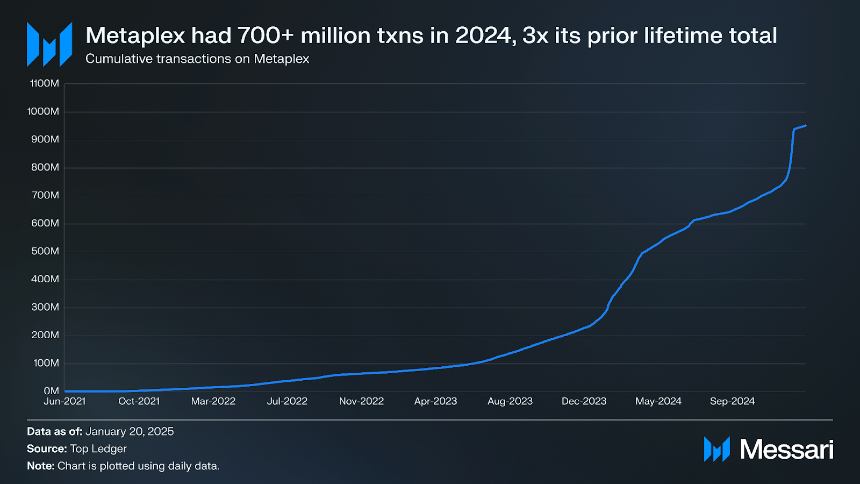Screen dimensions: 860x484
Task: Click the Messari wordmark text
Action: coord(787,449)
